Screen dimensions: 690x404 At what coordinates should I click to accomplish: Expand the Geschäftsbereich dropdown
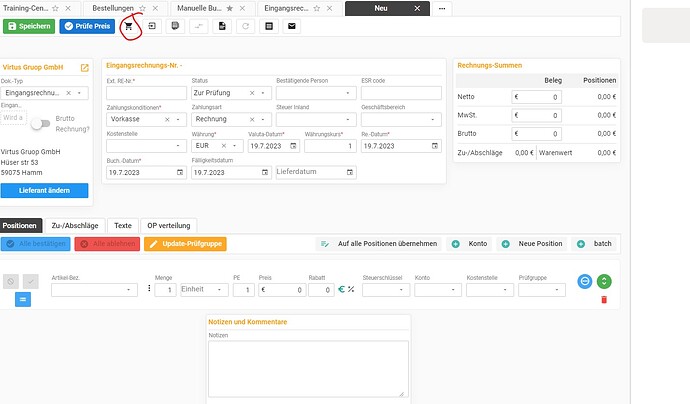coord(433,119)
